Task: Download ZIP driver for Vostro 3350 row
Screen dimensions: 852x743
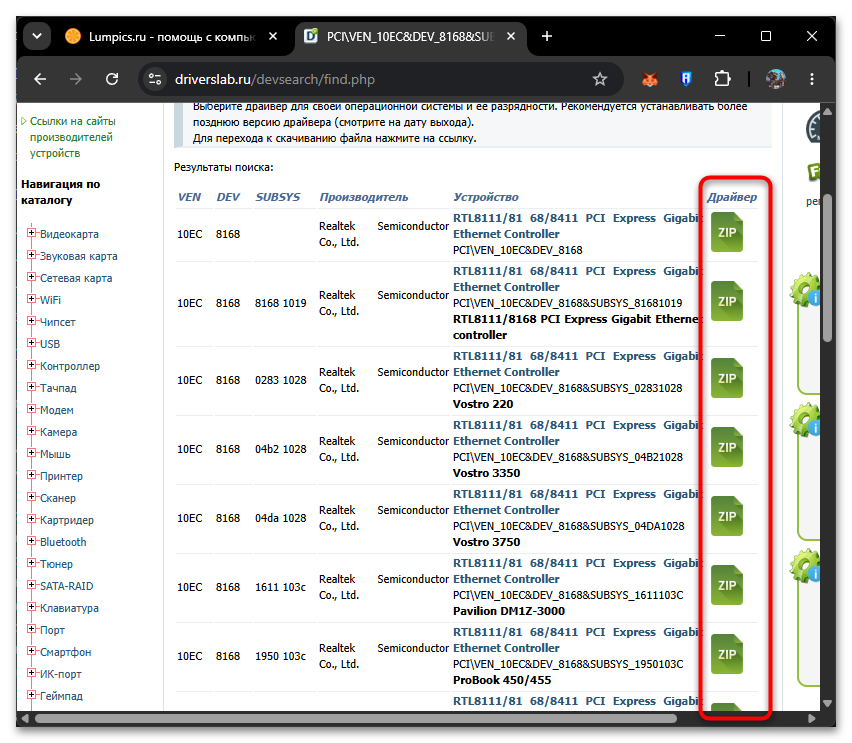Action: (726, 447)
